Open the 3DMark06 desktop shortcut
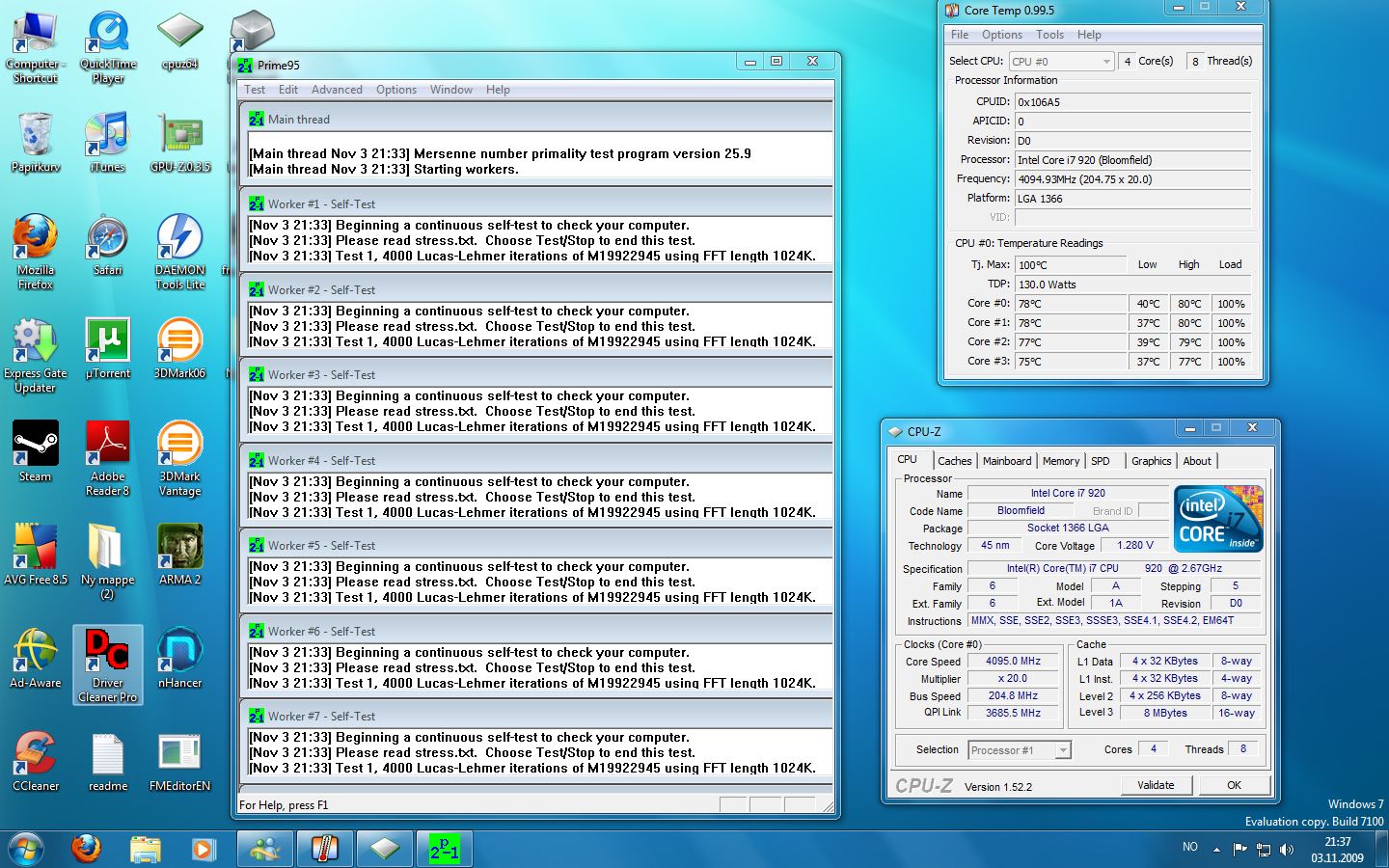Viewport: 1389px width, 868px height. (179, 348)
